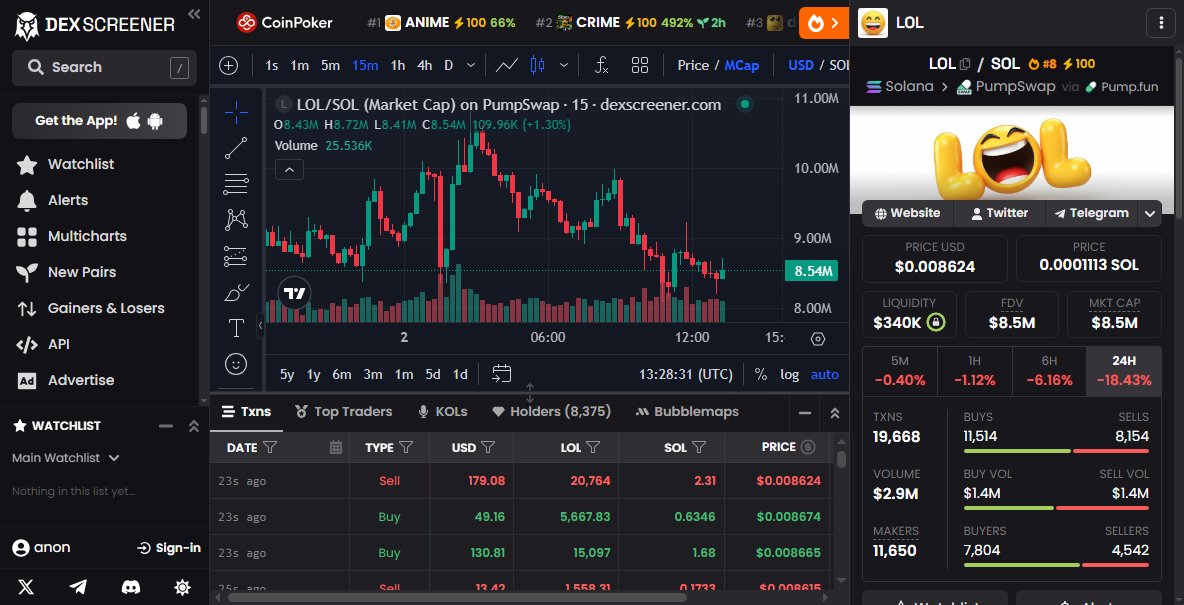Open the chart layout grid icon
Viewport: 1184px width, 605px height.
640,66
